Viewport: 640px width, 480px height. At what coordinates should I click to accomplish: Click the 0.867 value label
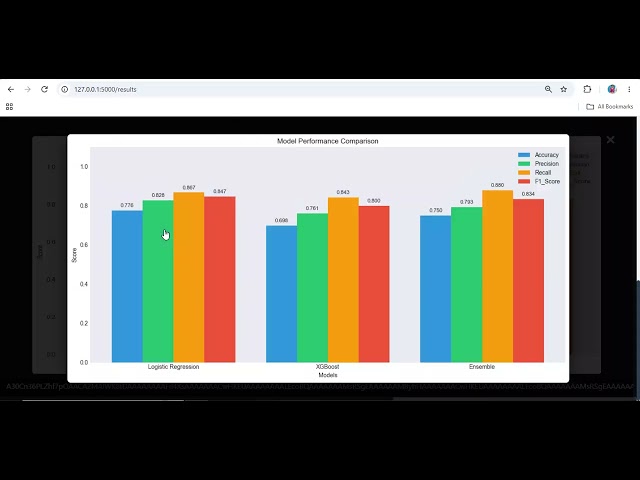[189, 188]
